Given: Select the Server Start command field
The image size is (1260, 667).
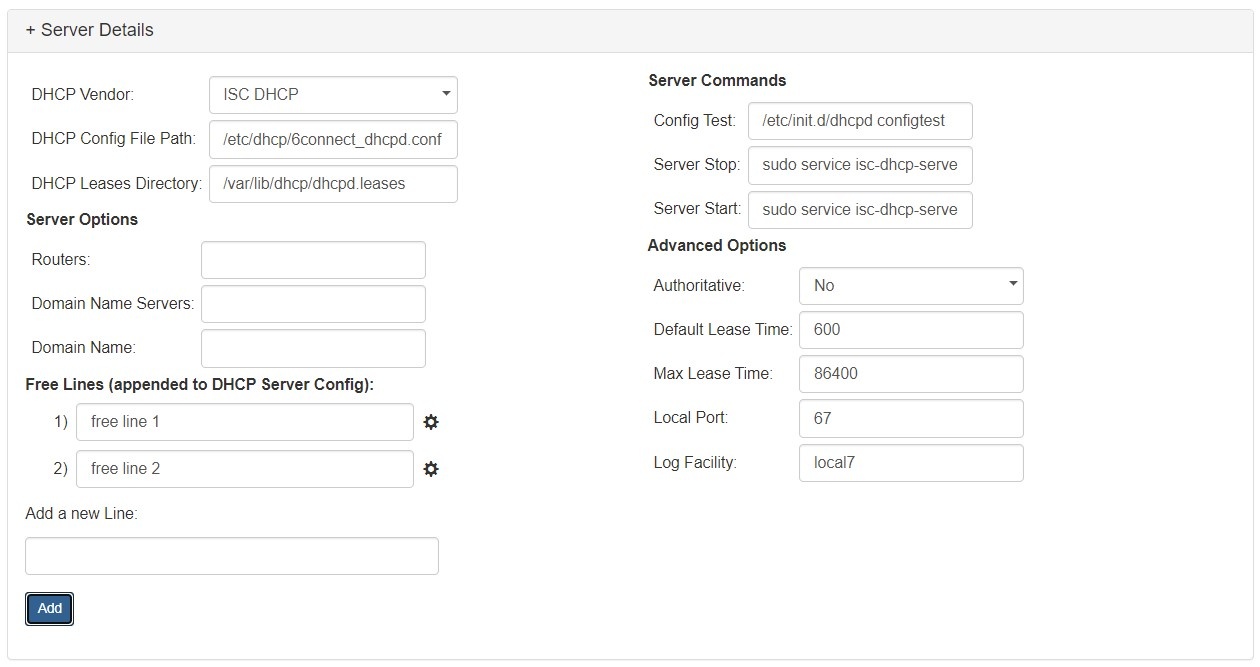Looking at the screenshot, I should pos(859,210).
